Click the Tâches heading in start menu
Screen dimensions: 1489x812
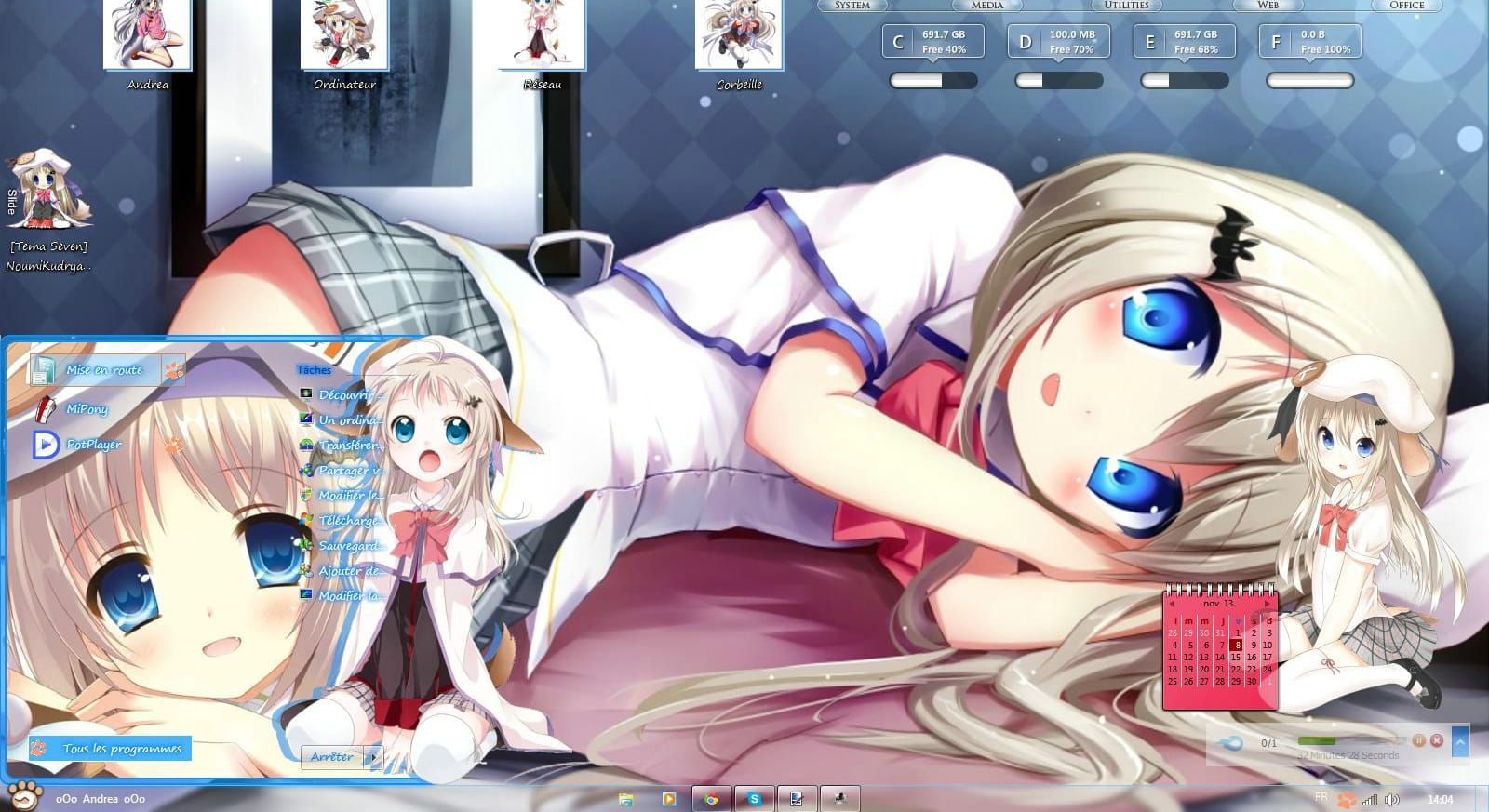[x=314, y=370]
